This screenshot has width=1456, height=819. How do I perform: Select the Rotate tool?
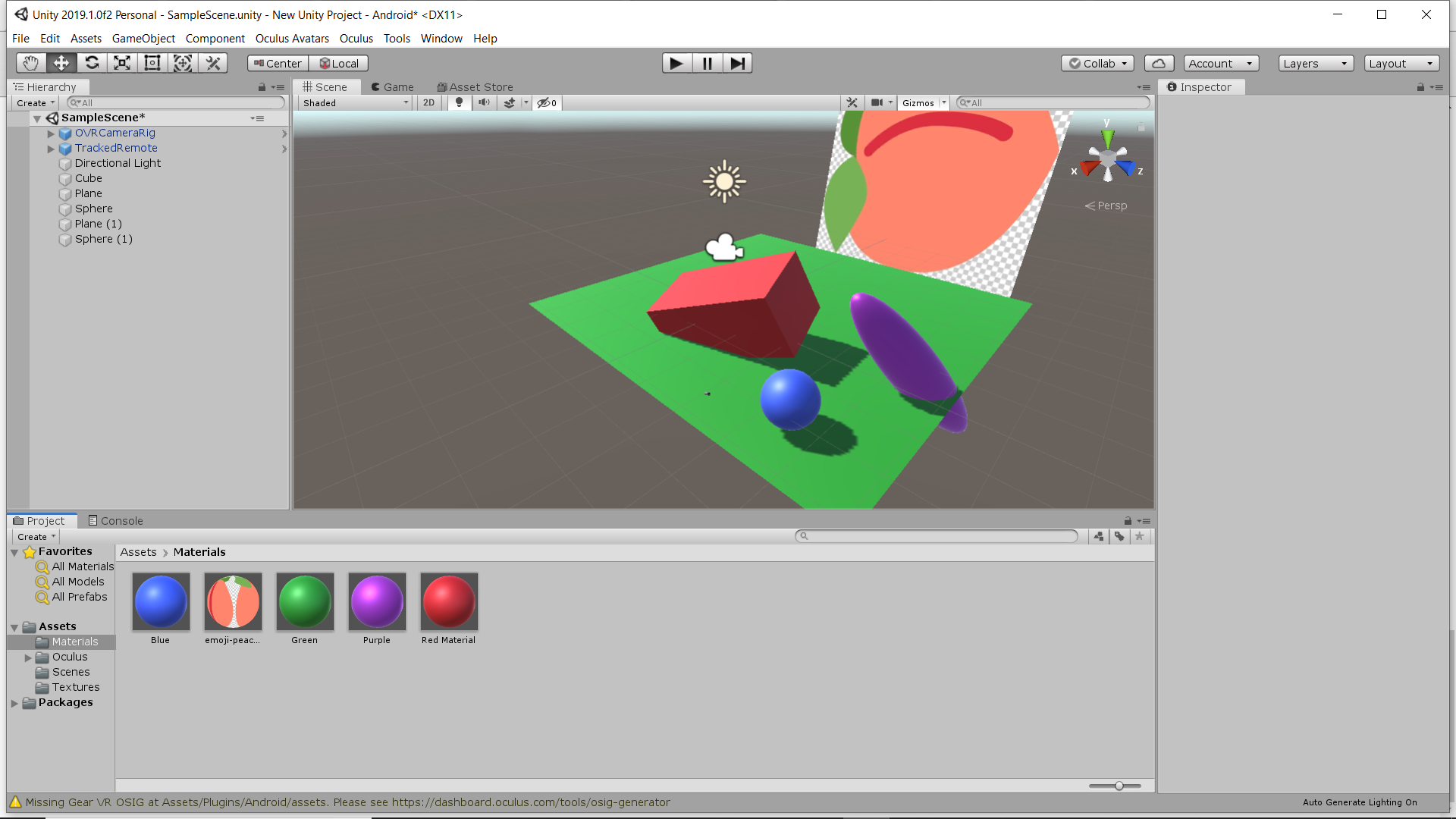click(x=92, y=63)
